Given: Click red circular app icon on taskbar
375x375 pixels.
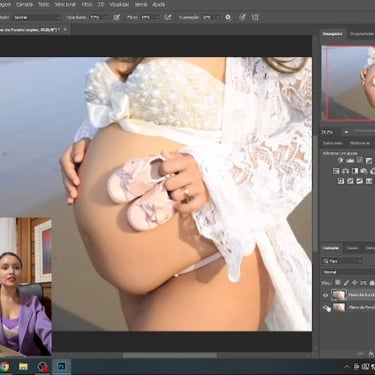Looking at the screenshot, I should (x=42, y=367).
